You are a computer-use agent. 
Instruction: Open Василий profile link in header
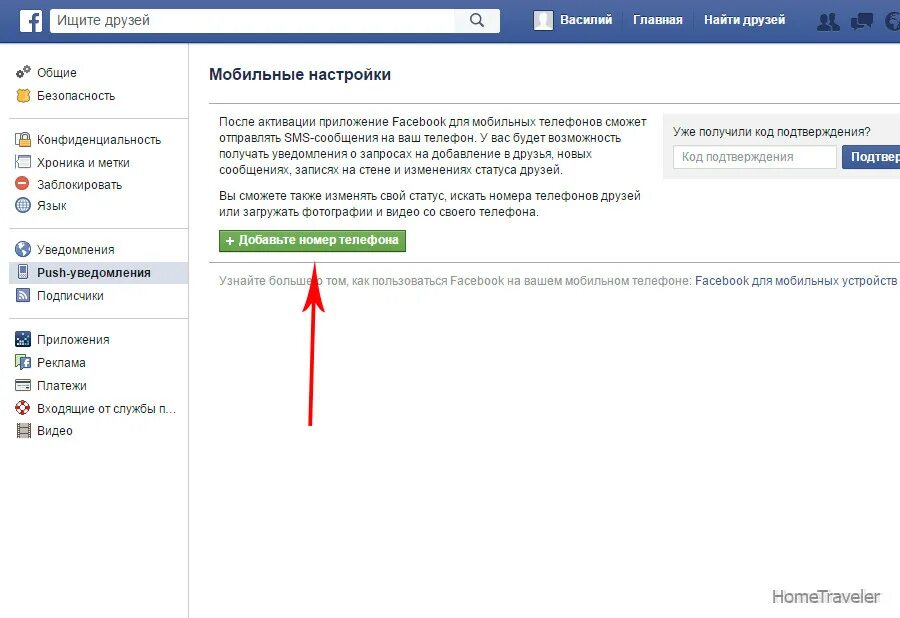(x=585, y=20)
